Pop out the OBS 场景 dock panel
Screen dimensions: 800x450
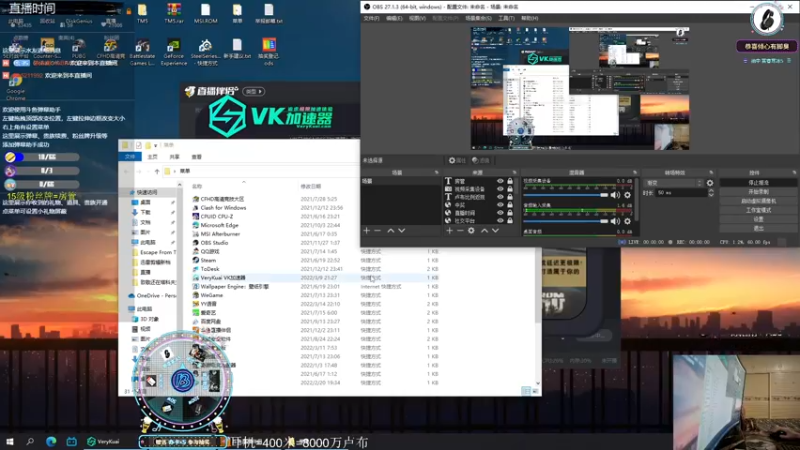pos(436,172)
